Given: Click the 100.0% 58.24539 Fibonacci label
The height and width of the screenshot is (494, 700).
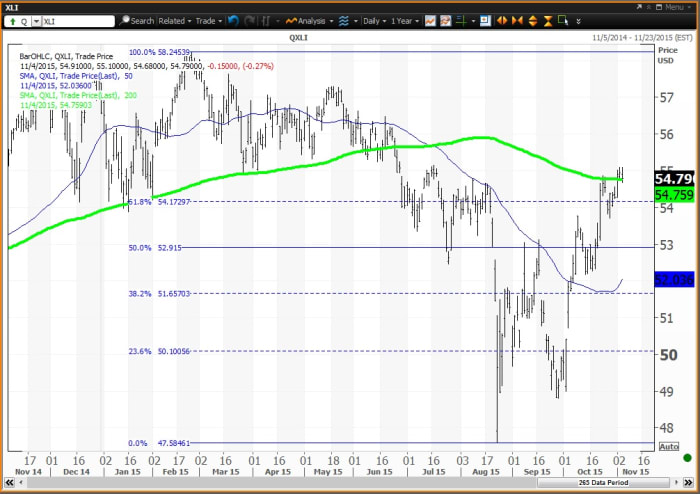Looking at the screenshot, I should click(159, 52).
